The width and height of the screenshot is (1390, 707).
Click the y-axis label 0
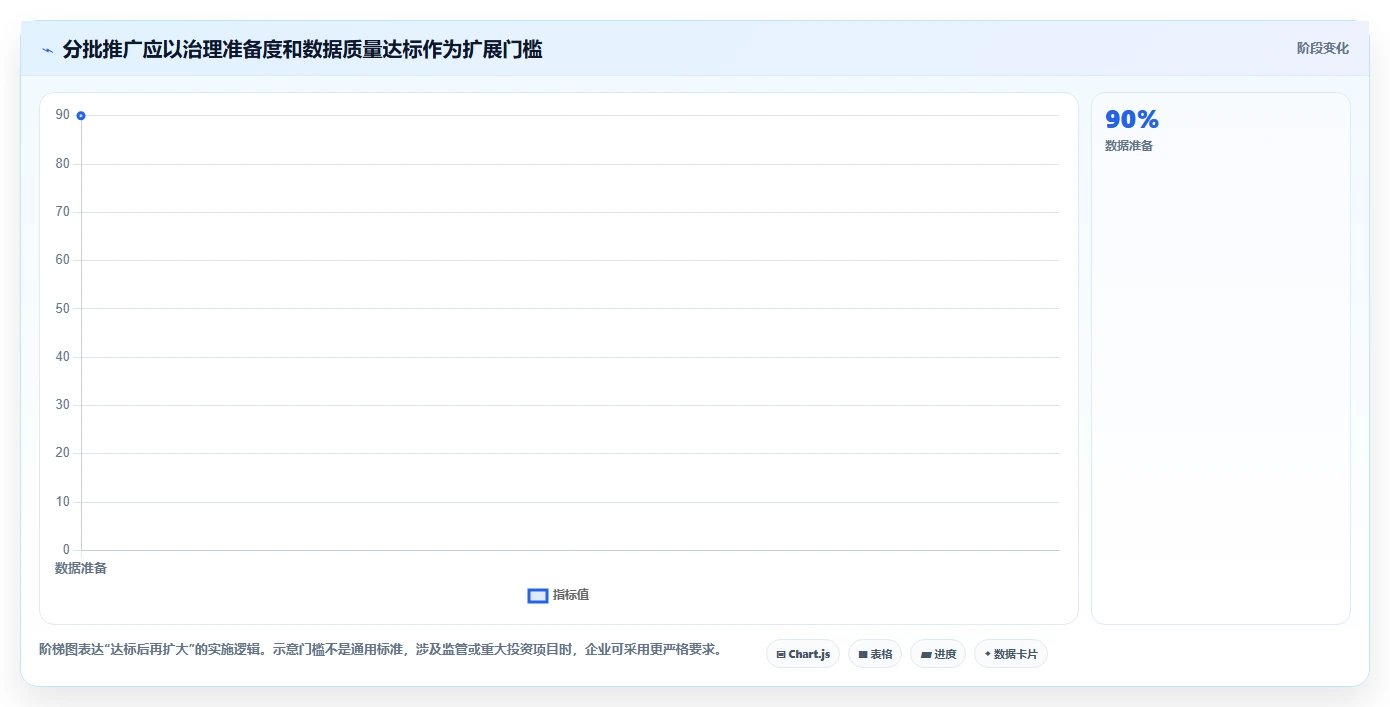[x=67, y=550]
